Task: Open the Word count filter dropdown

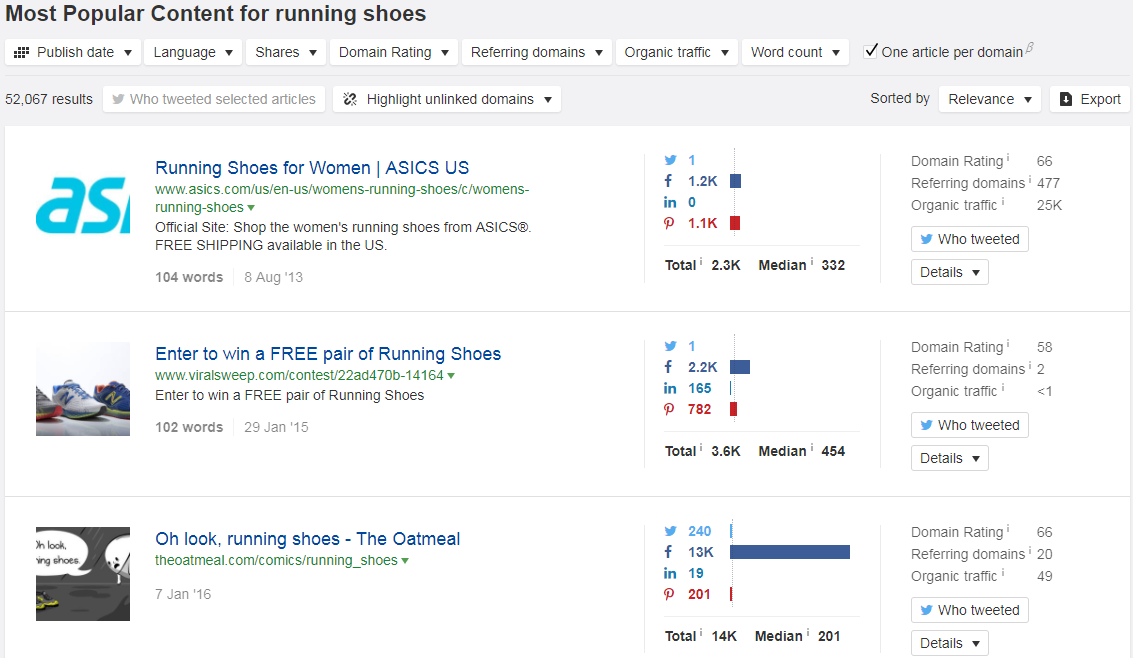Action: [795, 52]
